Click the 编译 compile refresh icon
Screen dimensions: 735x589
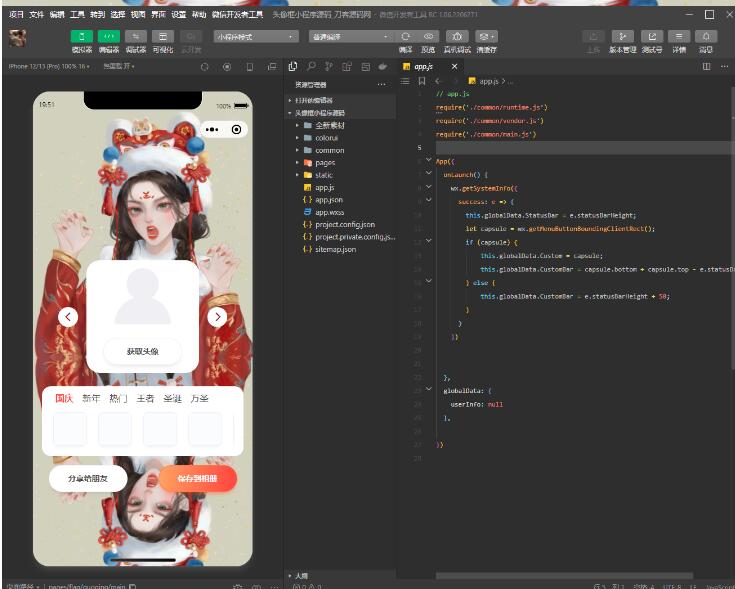405,37
